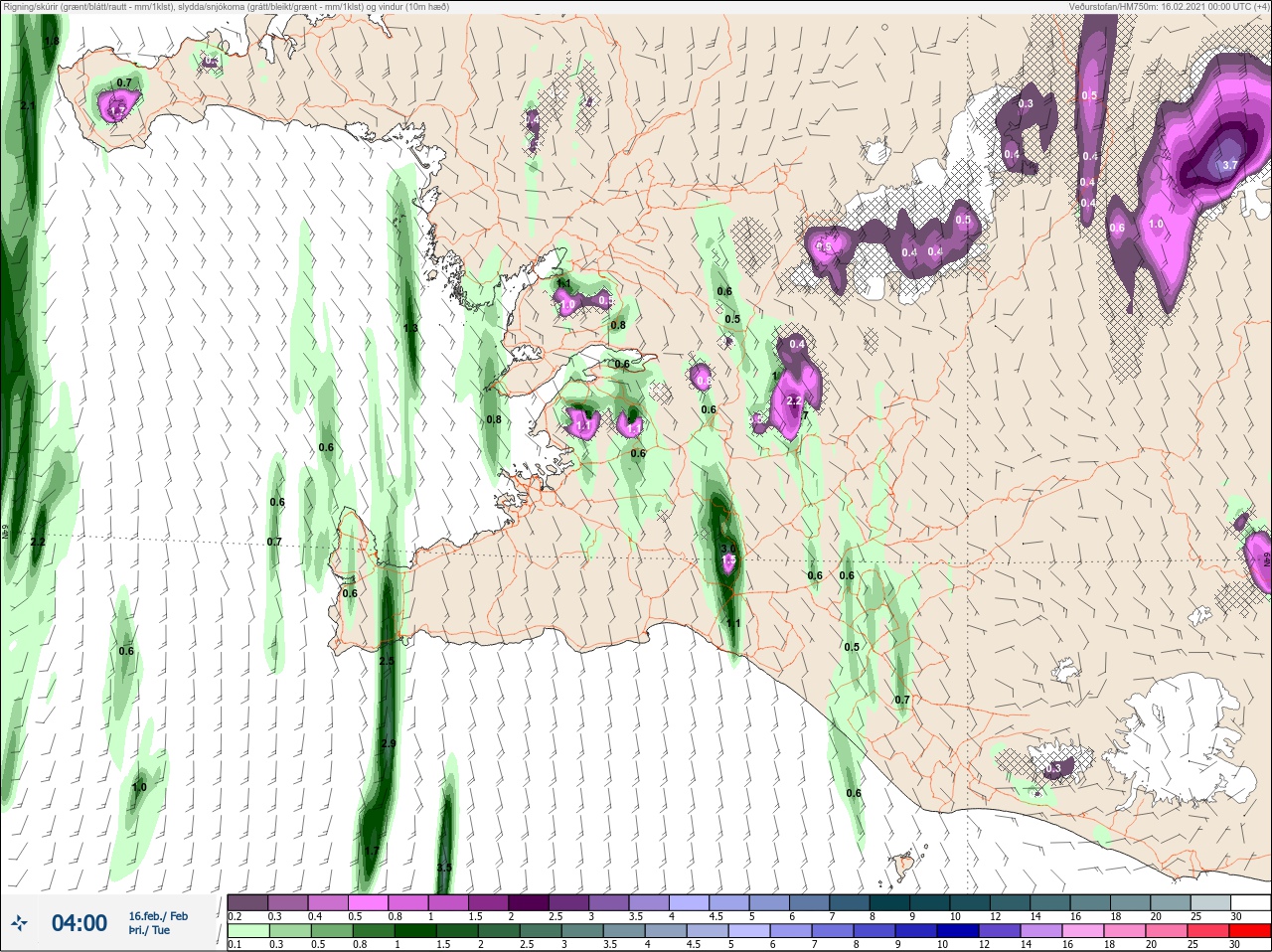Click the 1.8 rain value on the map
The image size is (1272, 952).
pos(52,42)
